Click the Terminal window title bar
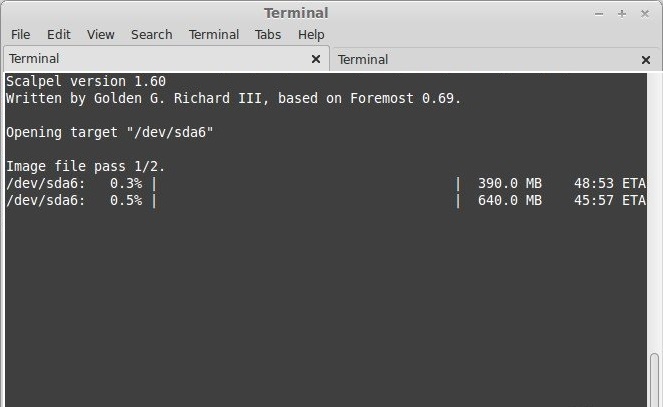The height and width of the screenshot is (407, 663). coord(296,13)
